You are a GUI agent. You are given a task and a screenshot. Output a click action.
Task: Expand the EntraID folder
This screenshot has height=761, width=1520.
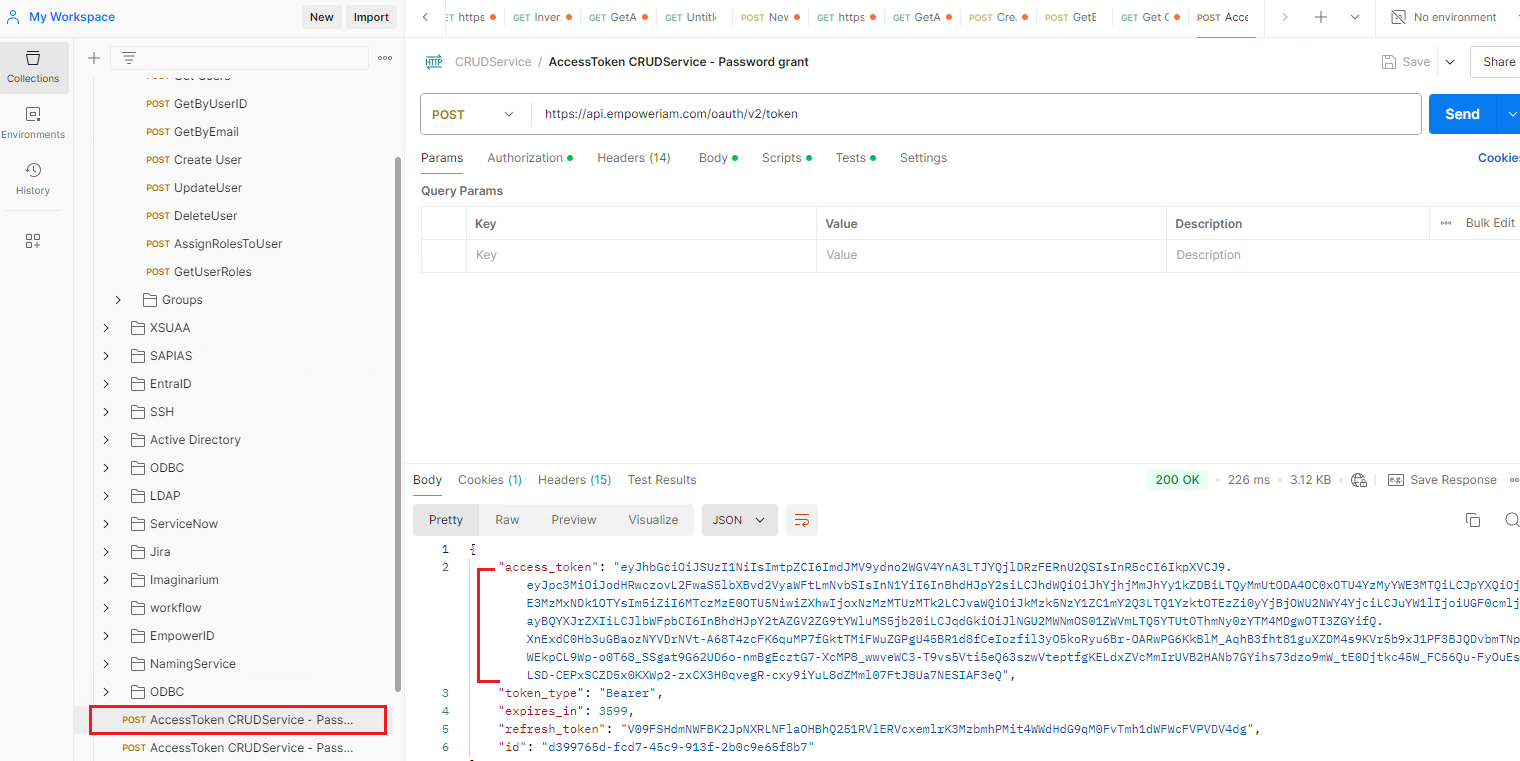pos(107,384)
